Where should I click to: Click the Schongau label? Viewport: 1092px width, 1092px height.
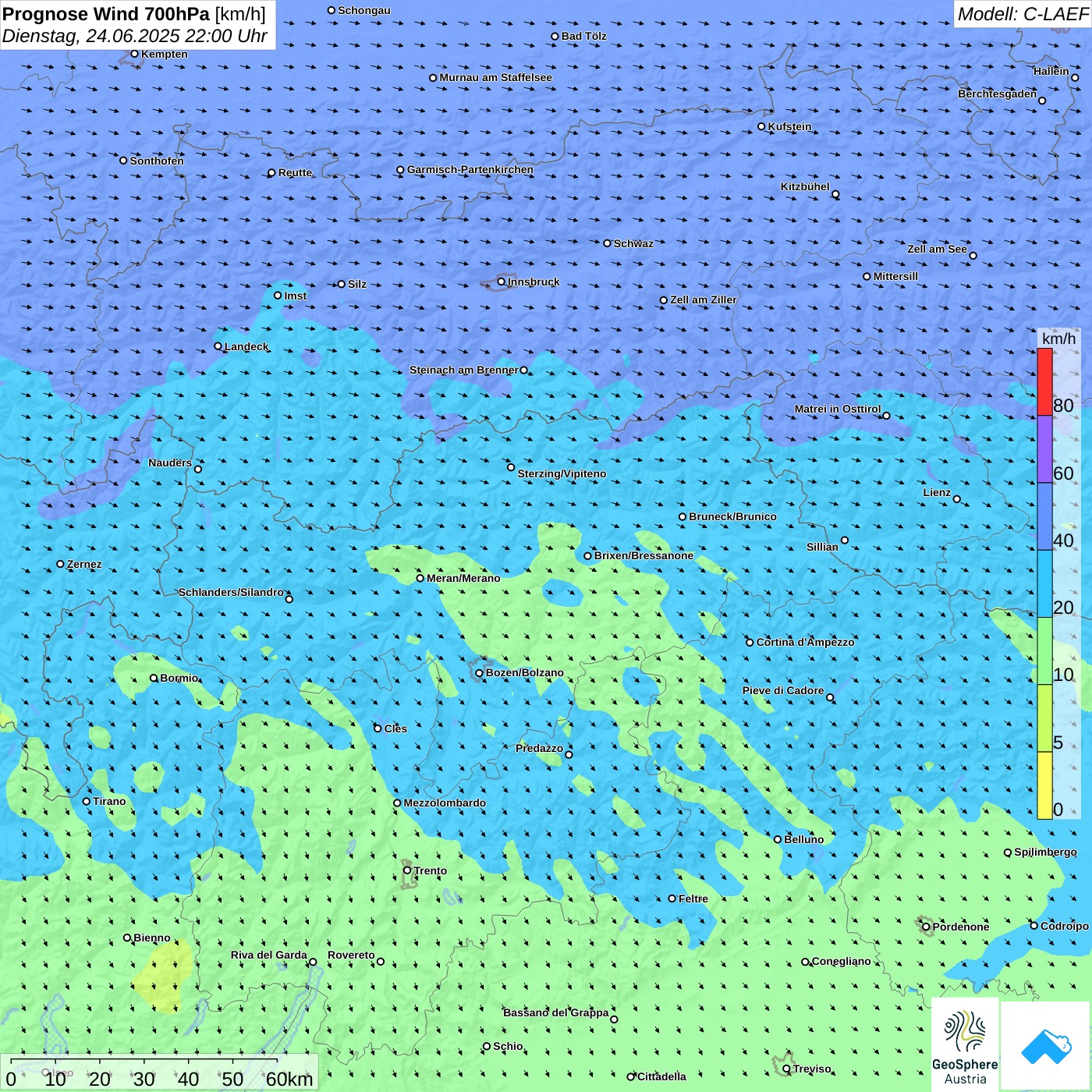[364, 10]
